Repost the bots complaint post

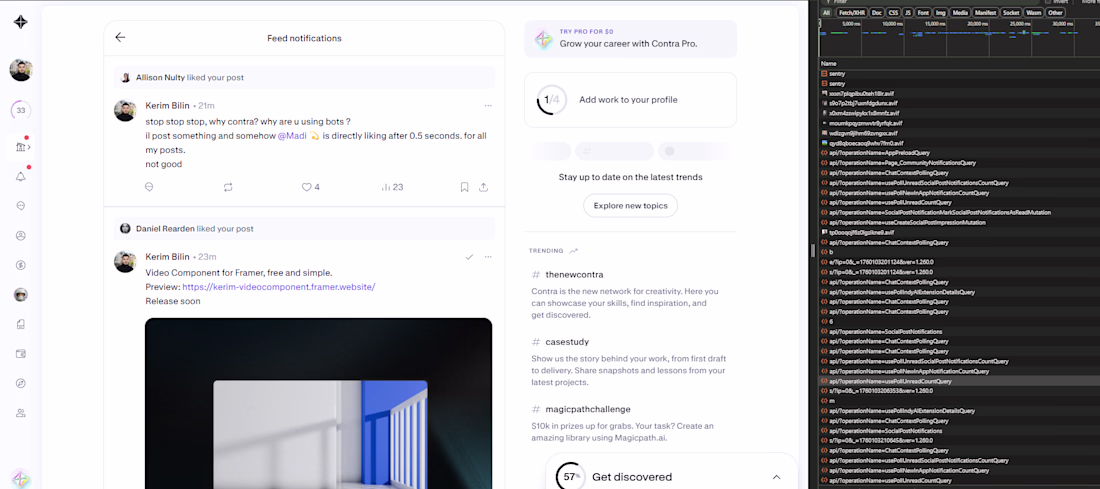[228, 187]
